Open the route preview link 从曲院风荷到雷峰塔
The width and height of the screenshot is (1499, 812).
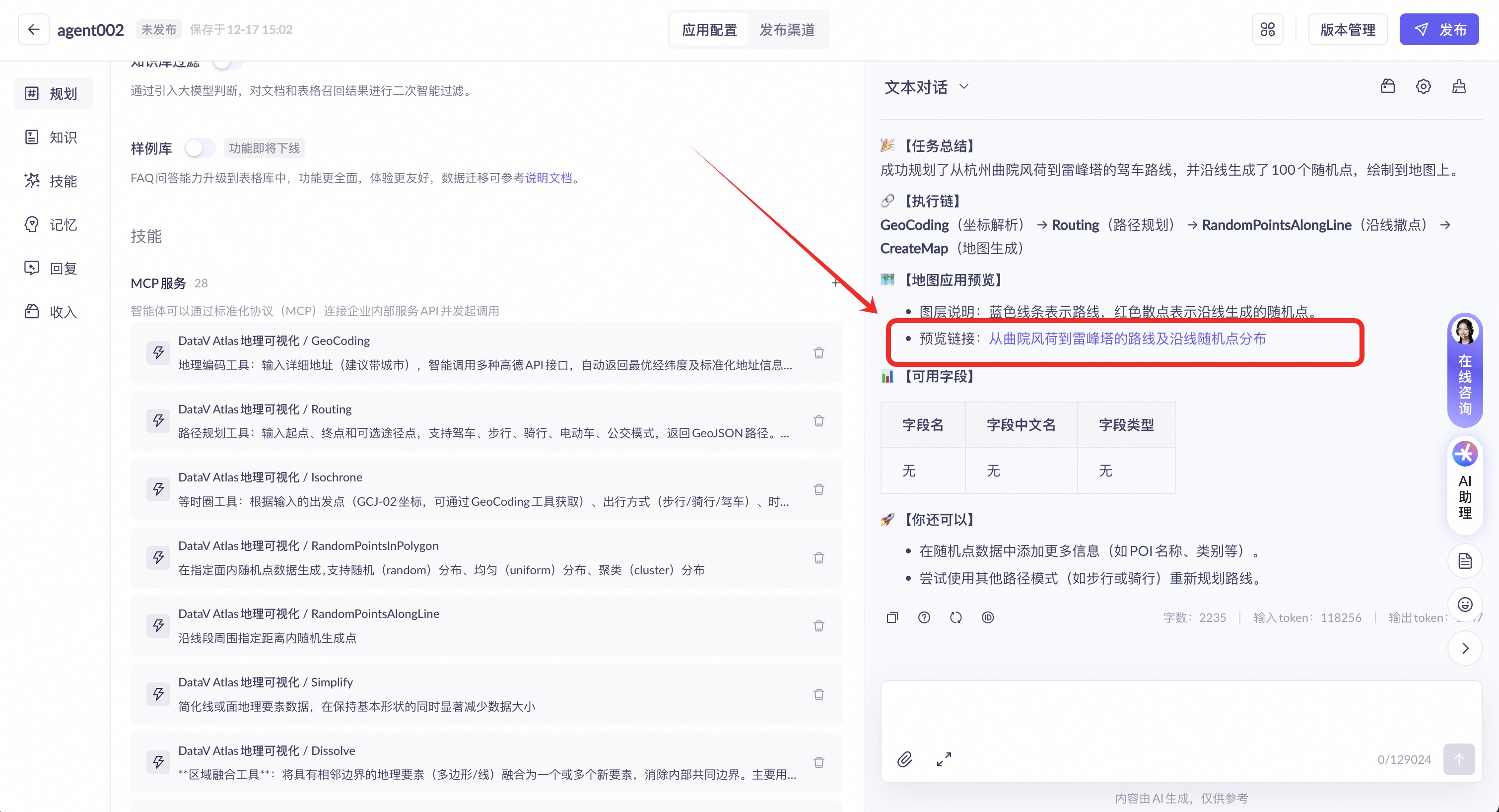pos(1127,339)
